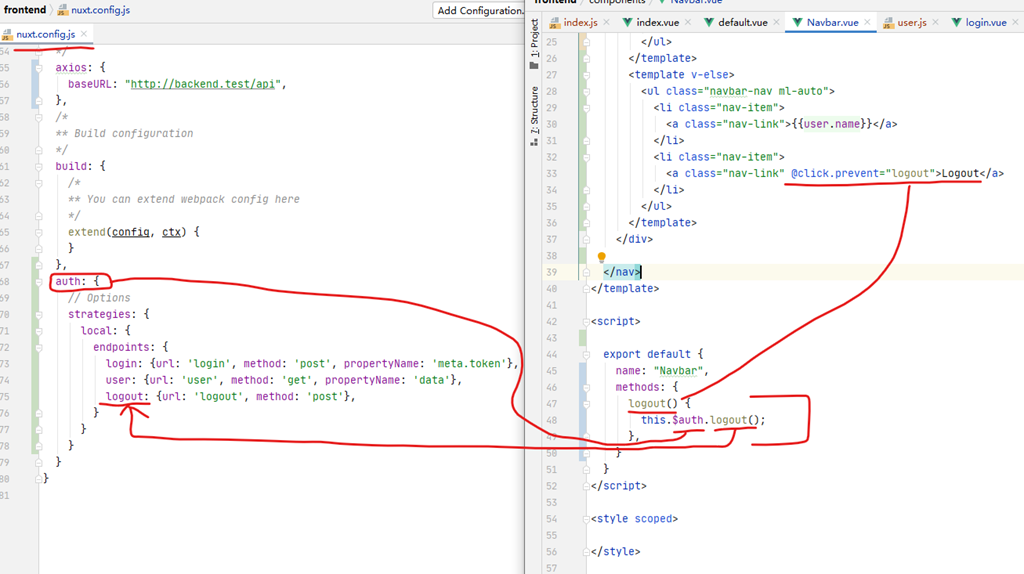Open the nuxt.config.js editor tab
This screenshot has width=1024, height=574.
pos(45,34)
